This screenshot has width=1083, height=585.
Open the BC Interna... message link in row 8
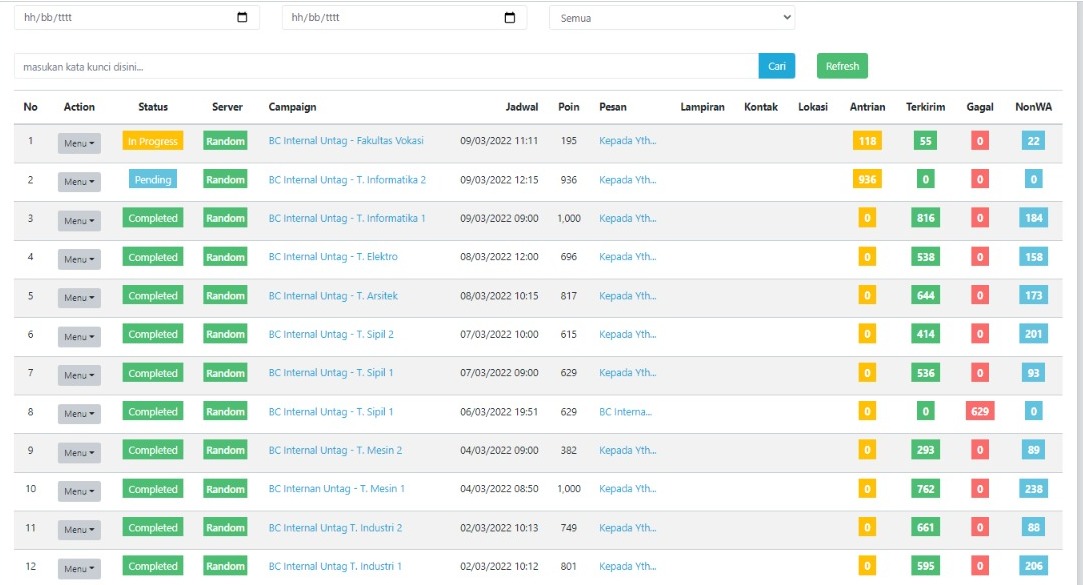click(625, 412)
